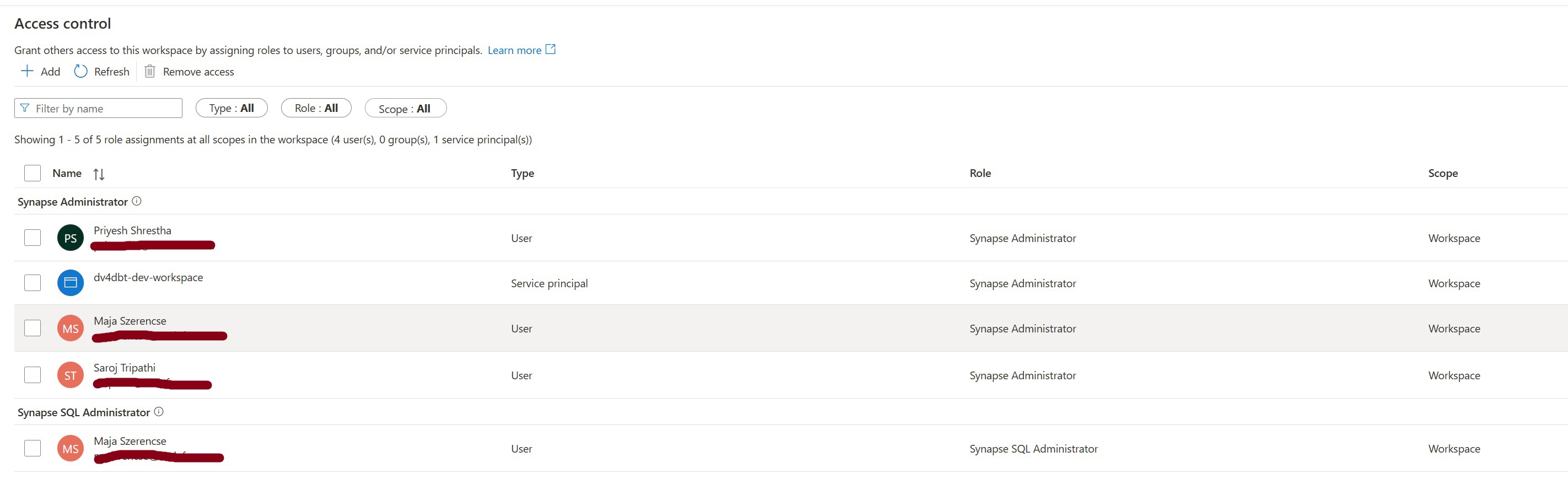Focus the Filter by name field
1568x500 pixels.
click(98, 108)
